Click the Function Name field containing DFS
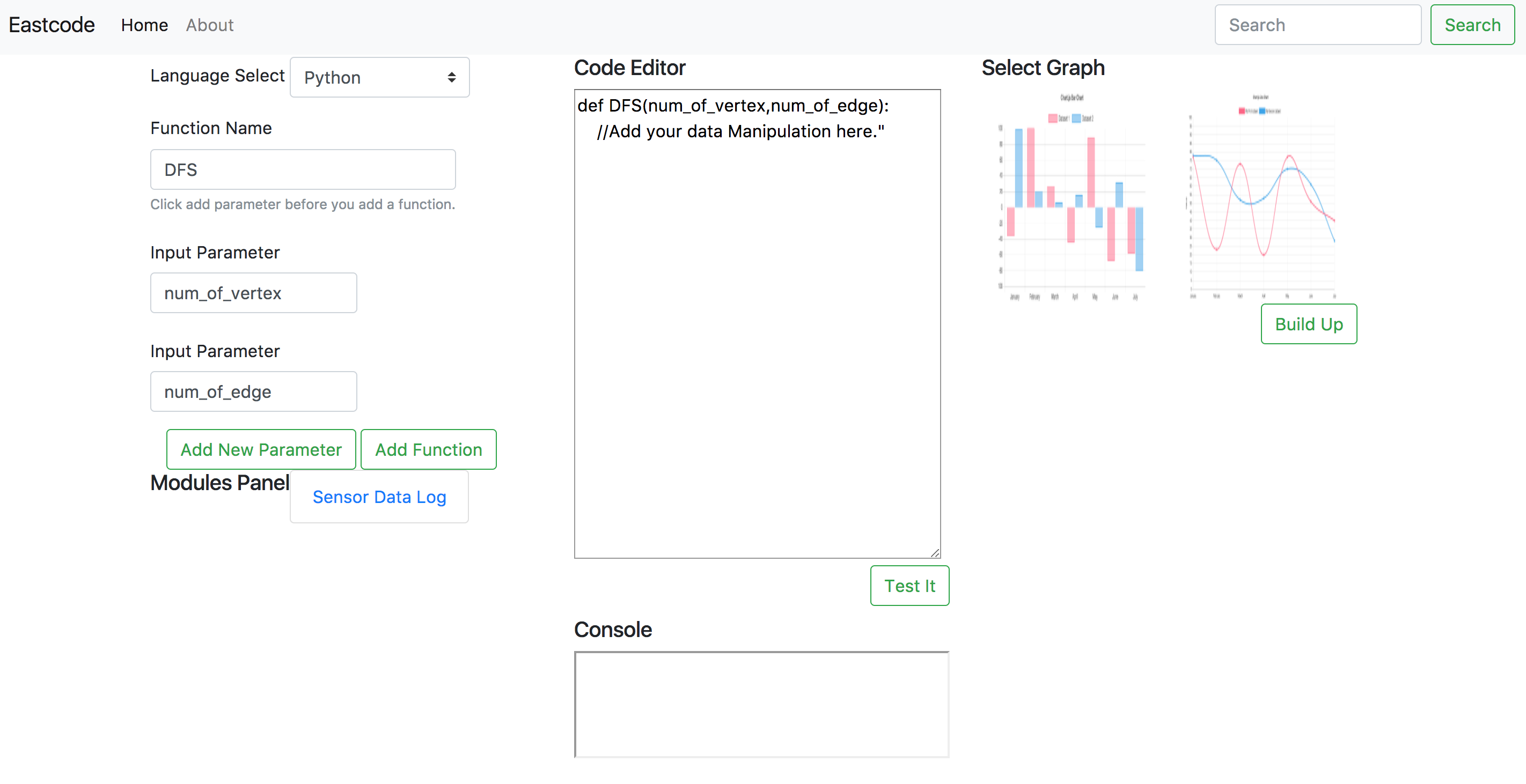 (303, 170)
